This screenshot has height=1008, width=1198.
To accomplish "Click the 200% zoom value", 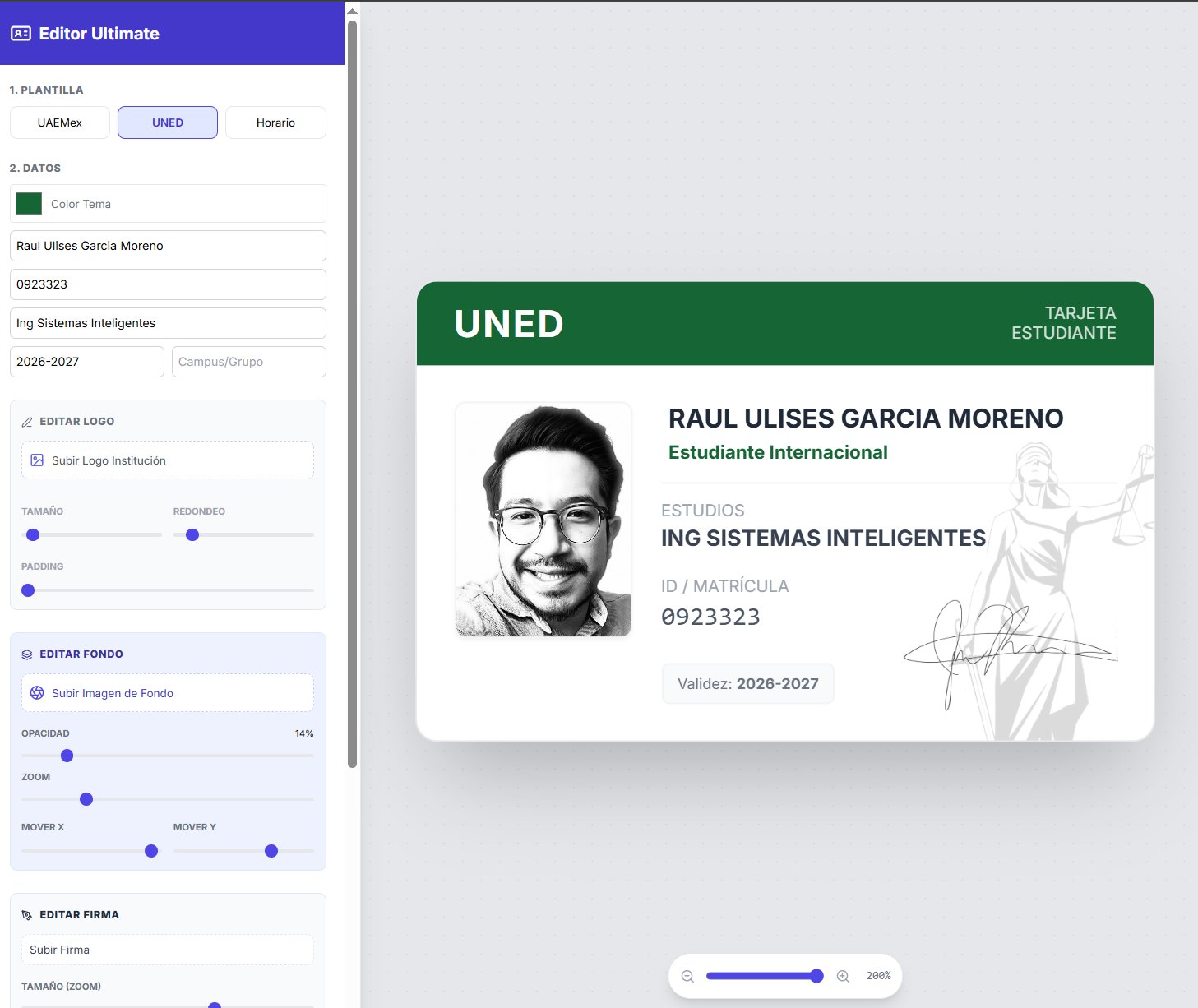I will pyautogui.click(x=878, y=976).
